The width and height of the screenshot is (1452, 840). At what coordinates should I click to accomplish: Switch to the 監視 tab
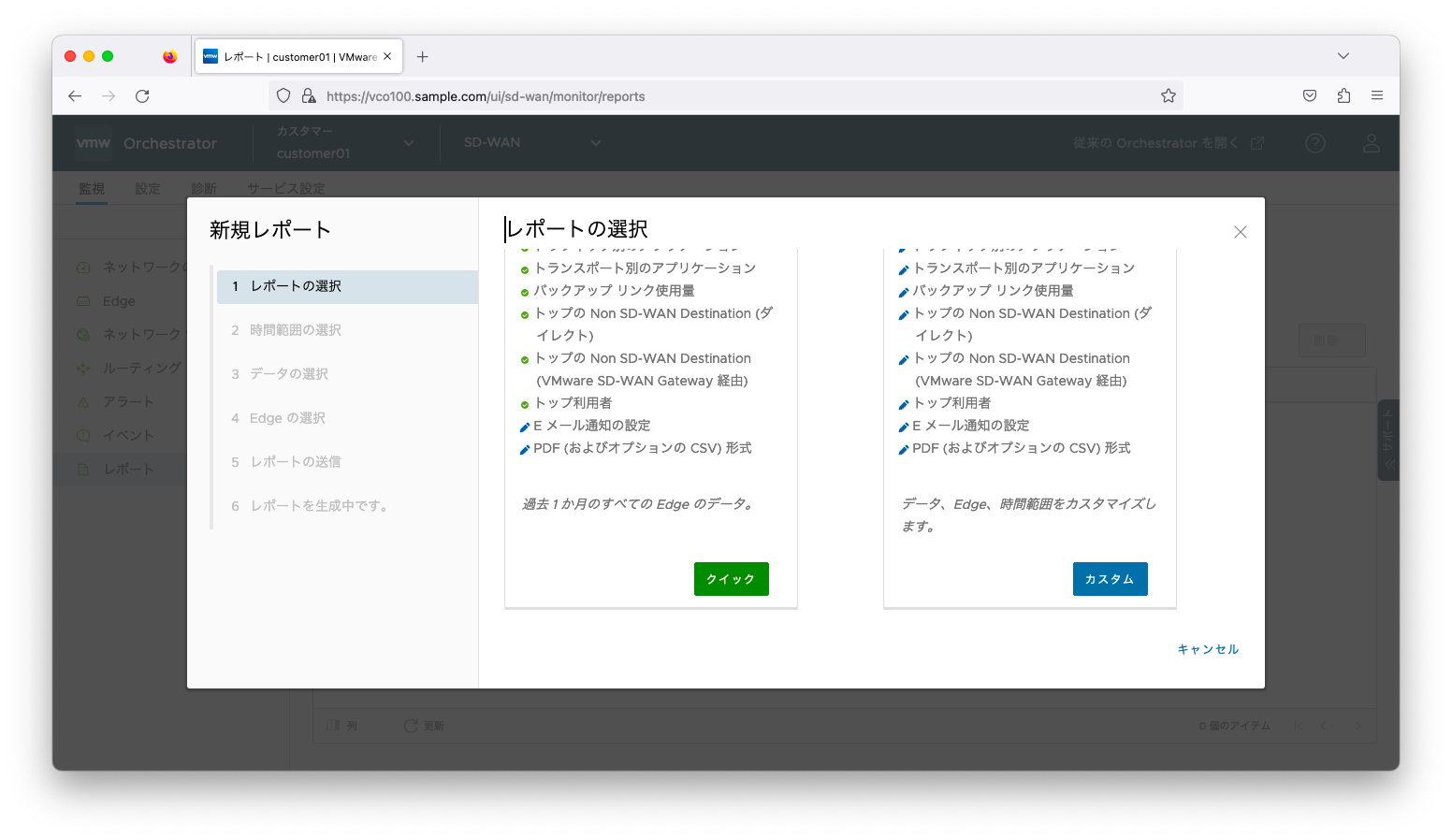click(92, 188)
